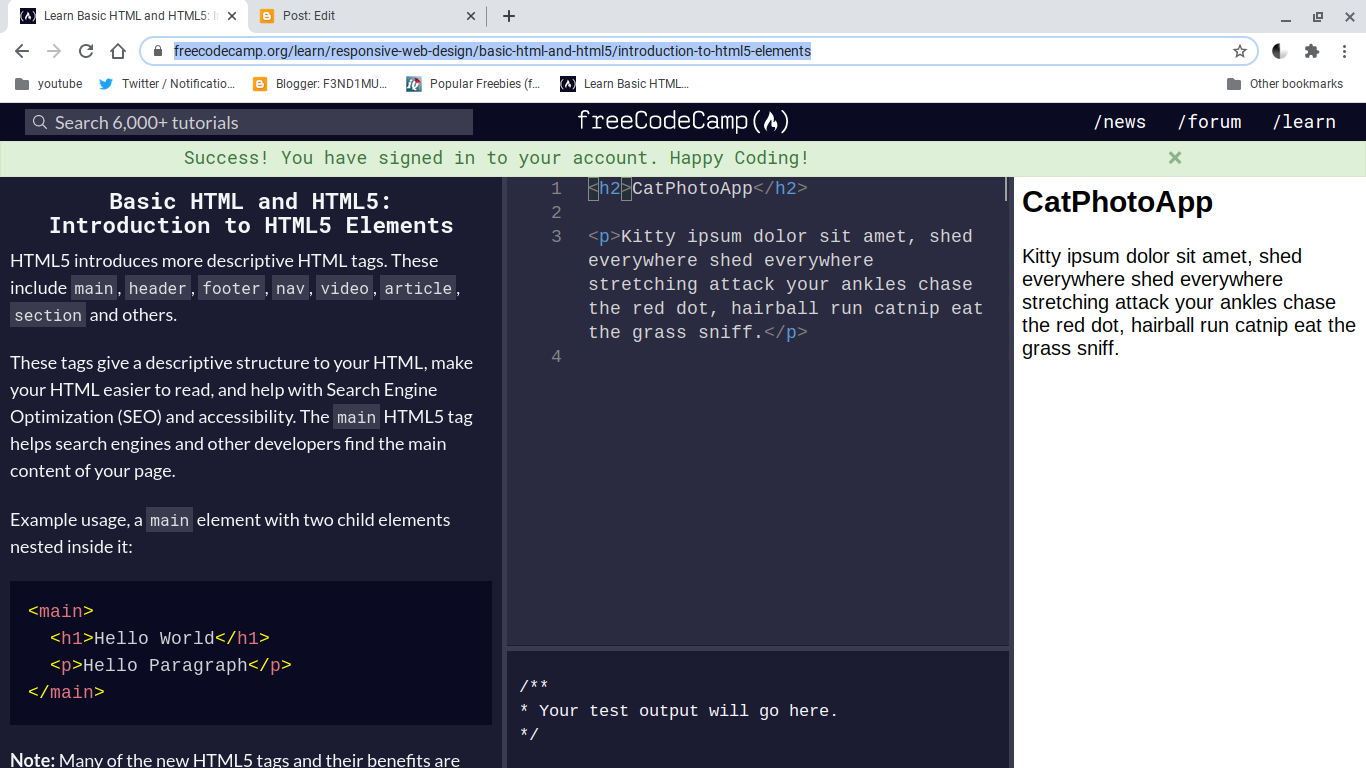This screenshot has width=1366, height=768.
Task: Click the 'Your test output will go here' console text
Action: (x=688, y=711)
